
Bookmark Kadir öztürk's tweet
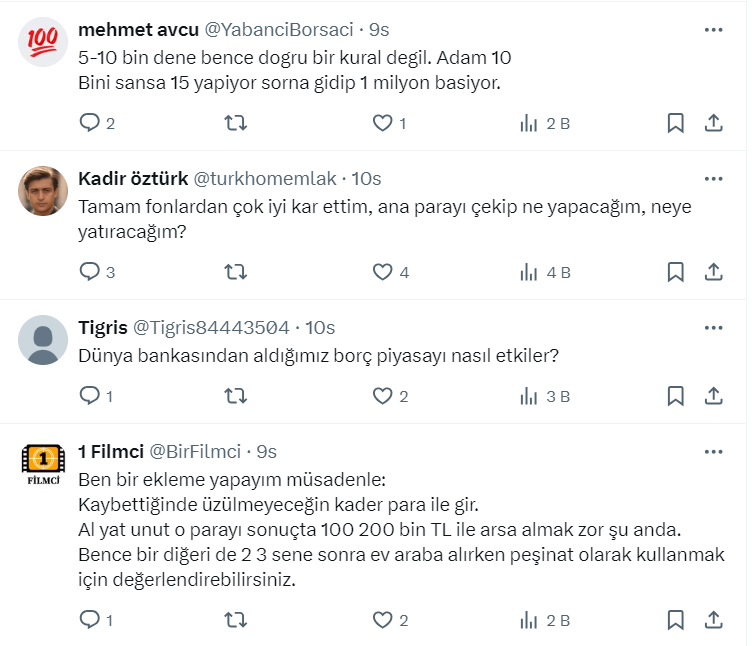pyautogui.click(x=675, y=271)
